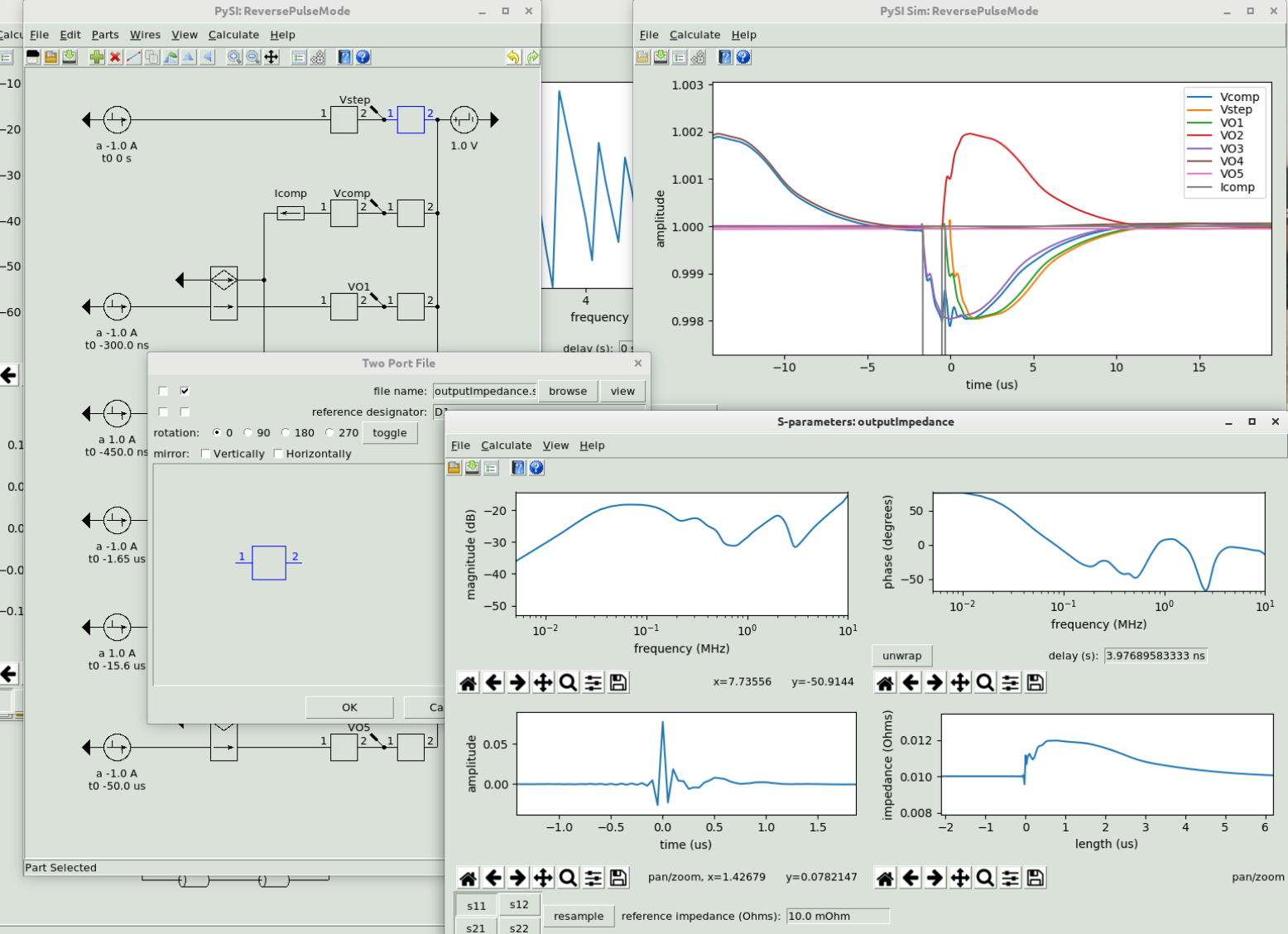Click configure subplots icon under phase plot

point(1011,682)
